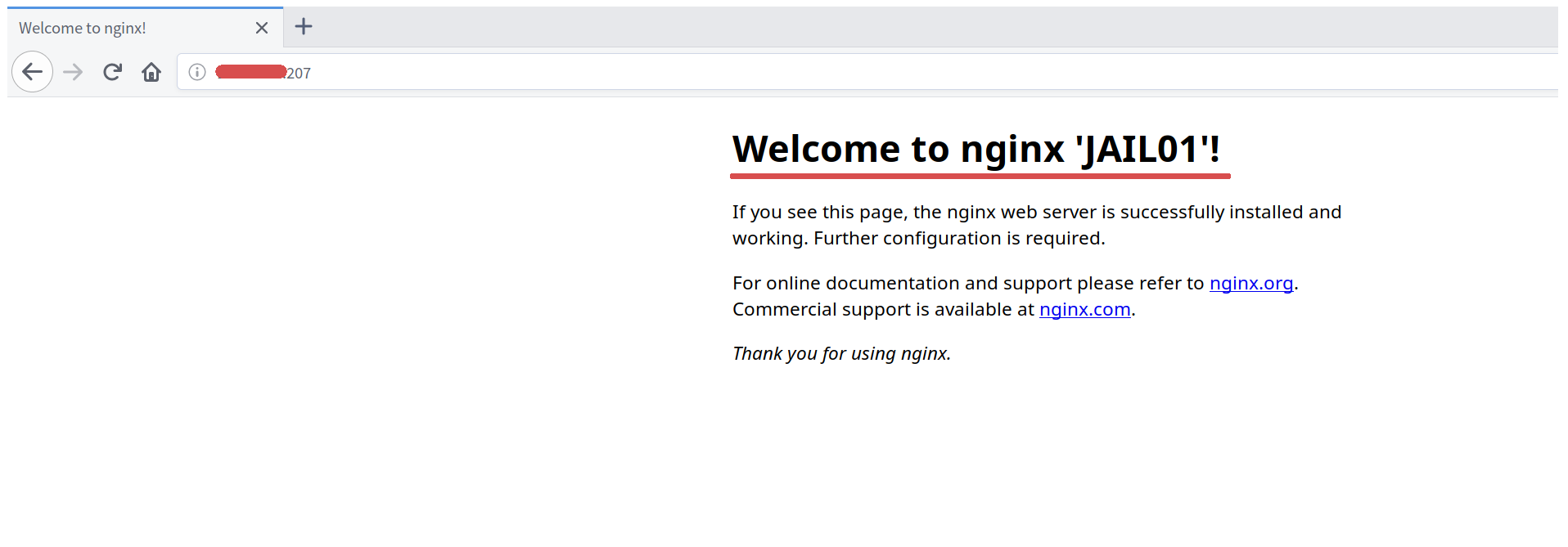
Task: Click the text 'Commercial support is available at'
Action: [883, 309]
